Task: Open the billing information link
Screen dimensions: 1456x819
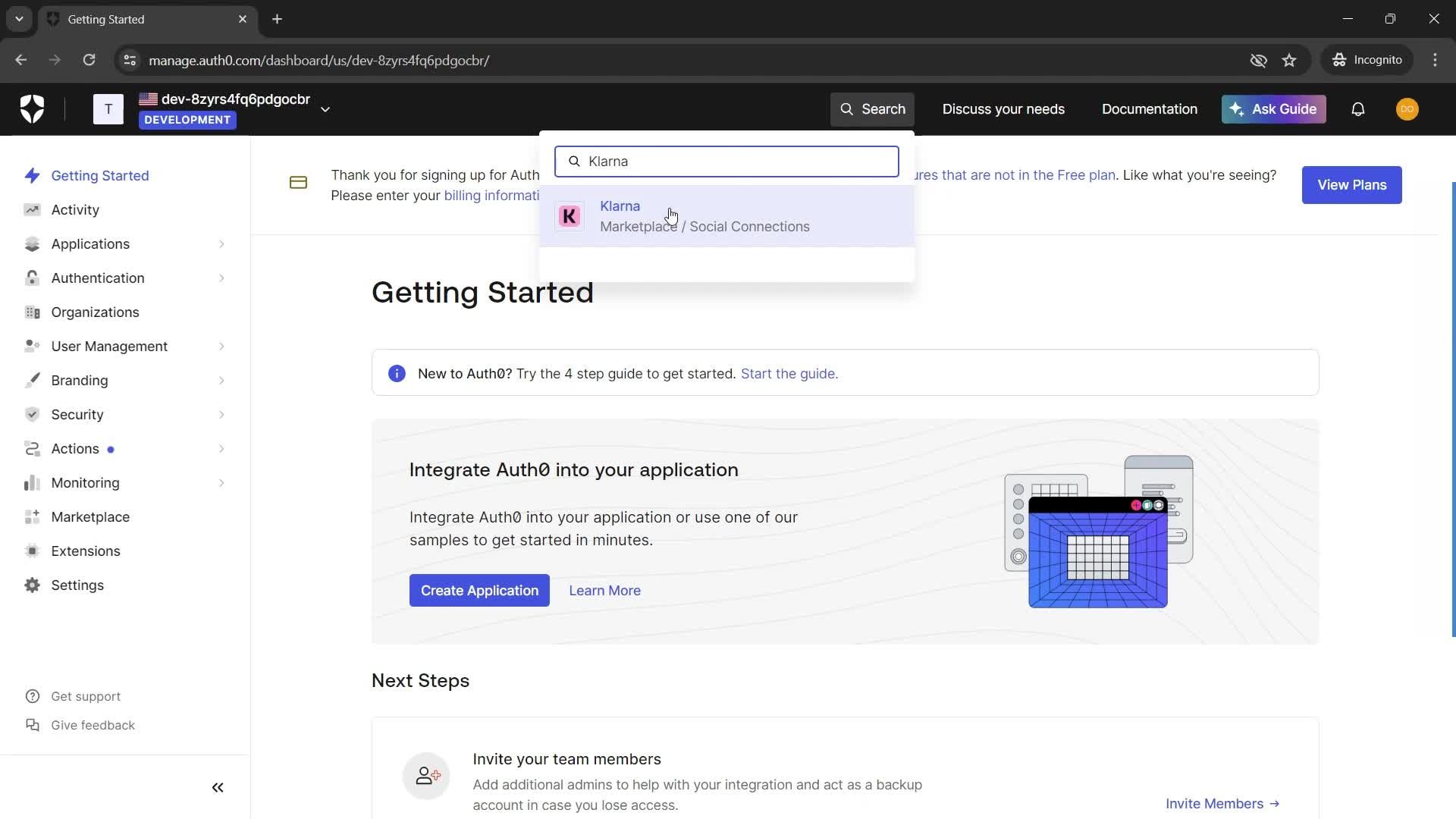Action: 491,196
